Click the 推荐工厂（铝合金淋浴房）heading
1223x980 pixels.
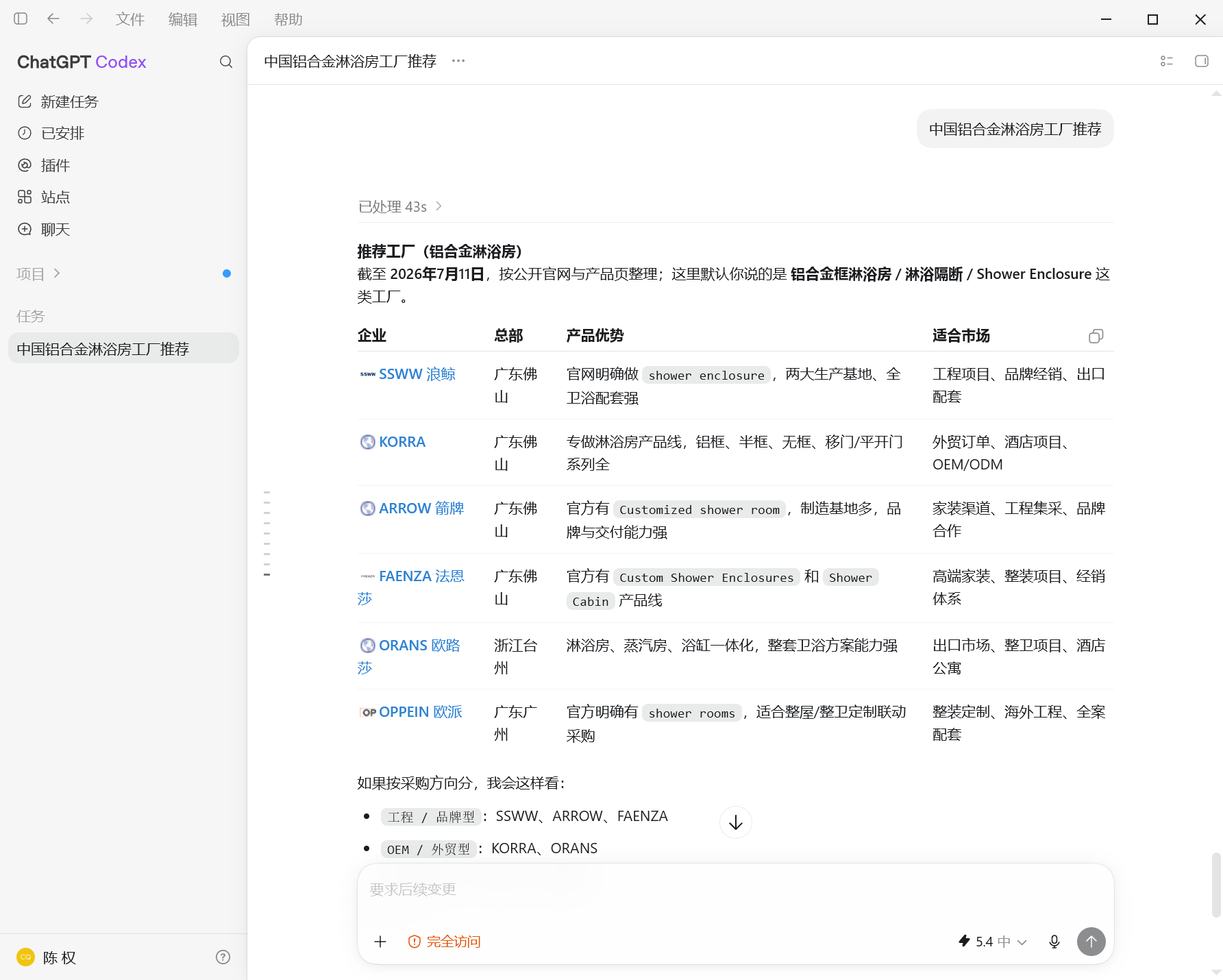[440, 251]
